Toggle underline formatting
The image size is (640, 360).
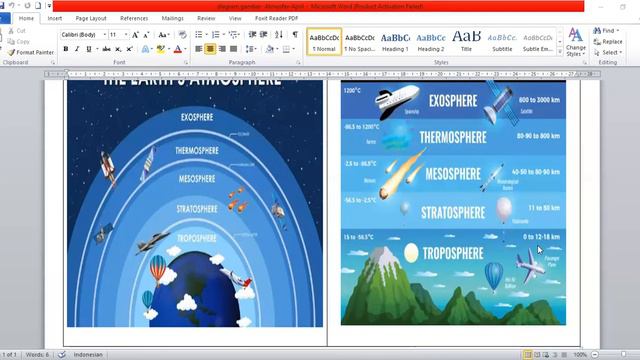coord(89,49)
